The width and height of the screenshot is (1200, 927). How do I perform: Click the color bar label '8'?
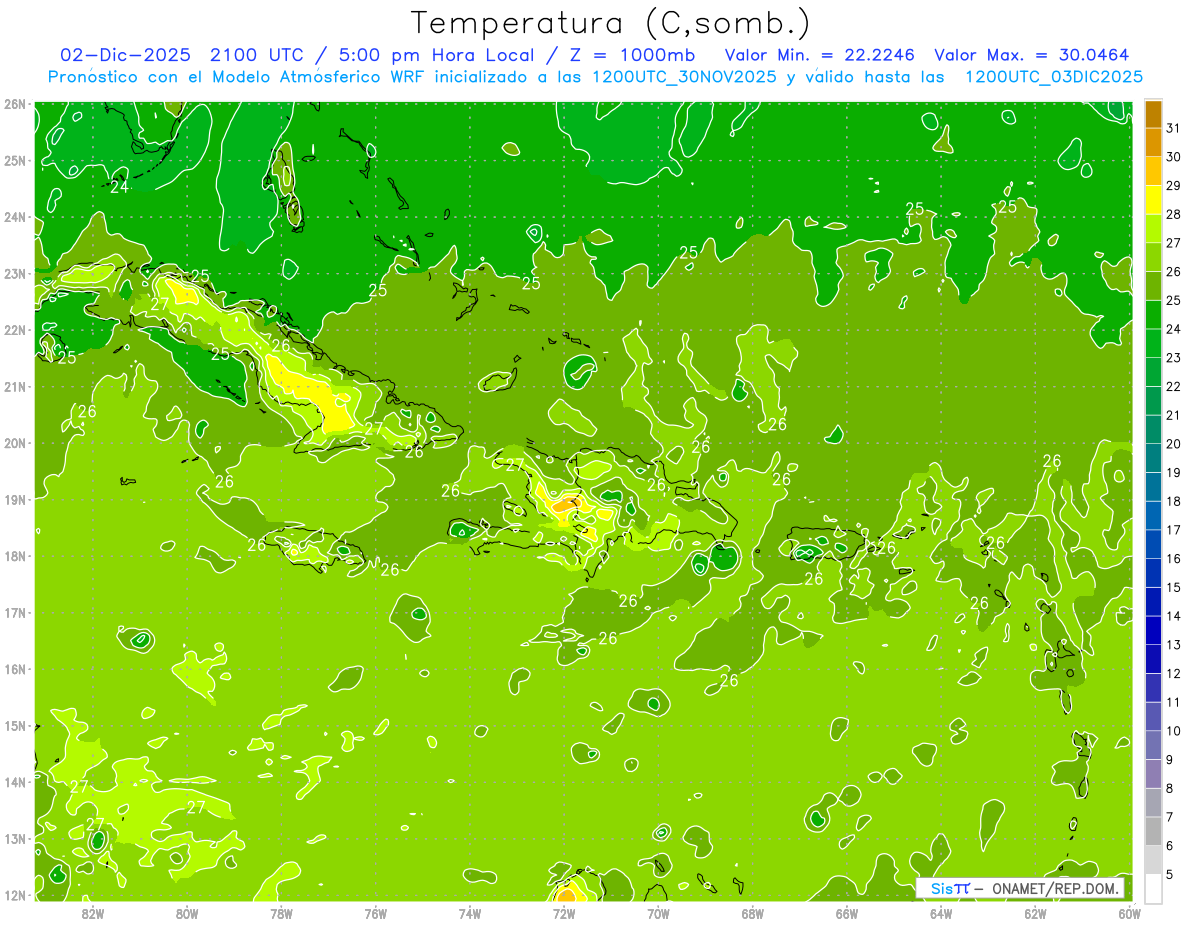1170,788
